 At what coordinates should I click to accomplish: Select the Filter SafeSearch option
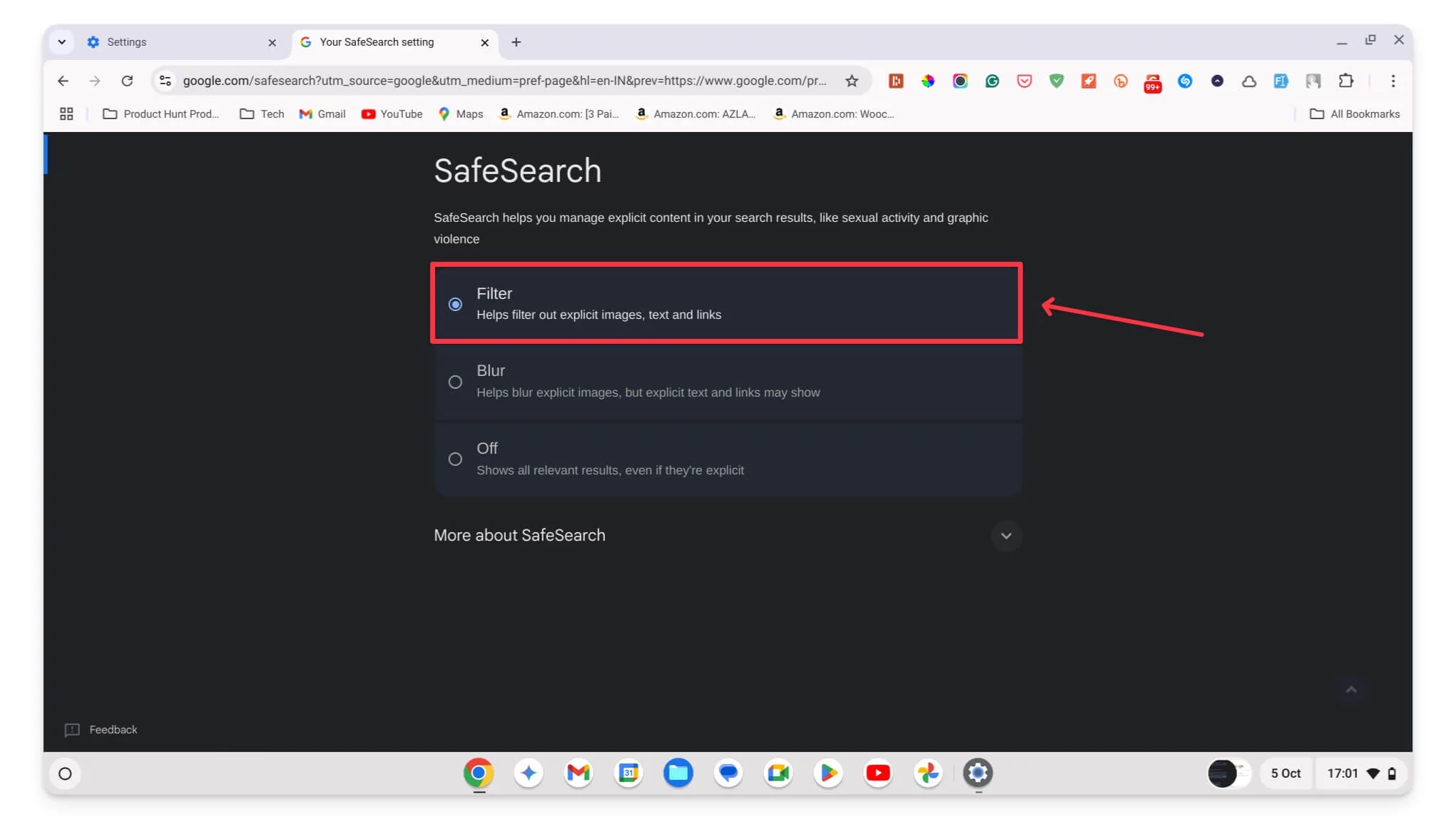[x=455, y=303]
